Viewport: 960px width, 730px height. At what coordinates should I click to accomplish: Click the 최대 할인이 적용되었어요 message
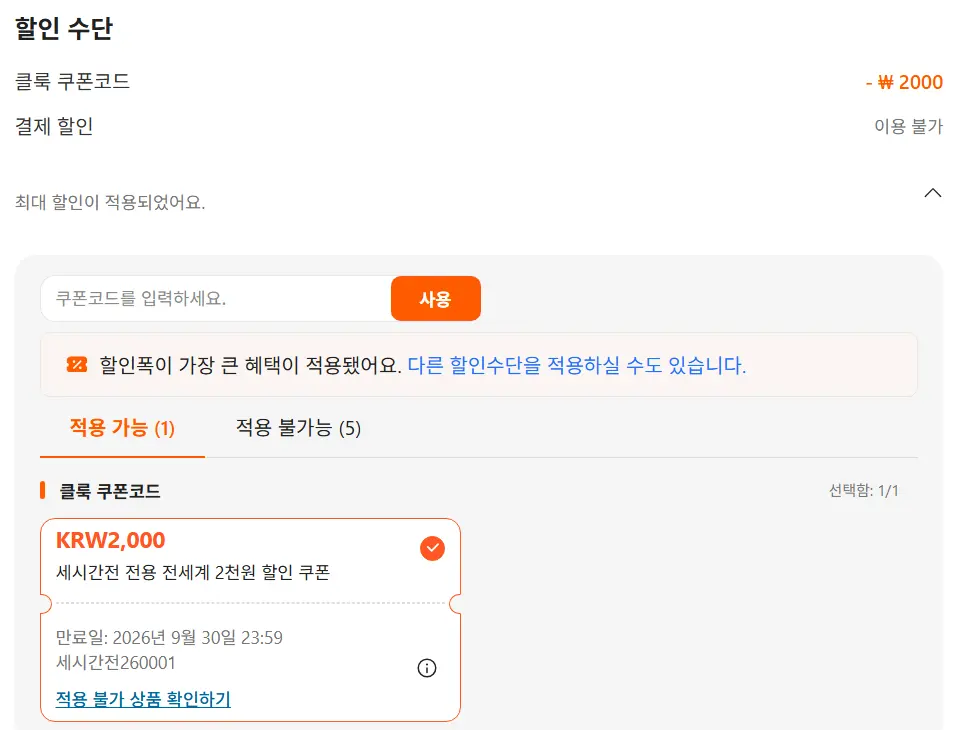[110, 202]
